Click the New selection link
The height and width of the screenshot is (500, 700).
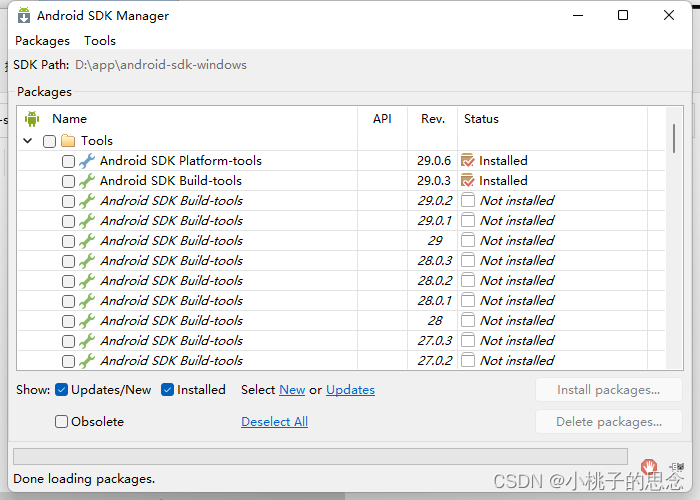(x=292, y=390)
